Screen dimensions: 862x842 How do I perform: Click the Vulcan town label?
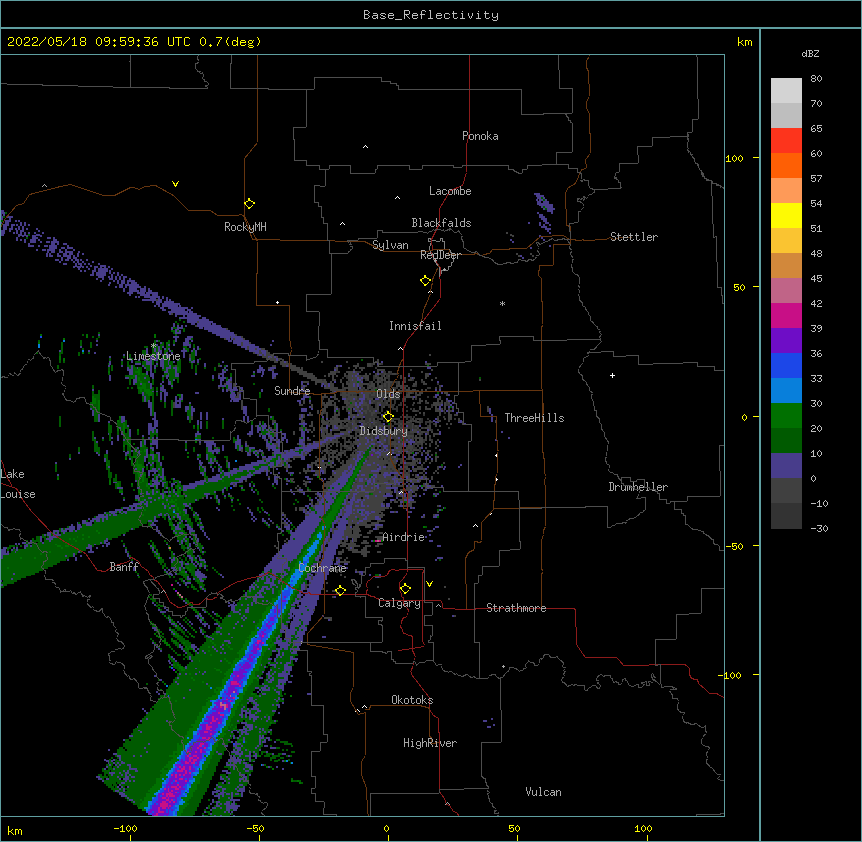pos(543,792)
